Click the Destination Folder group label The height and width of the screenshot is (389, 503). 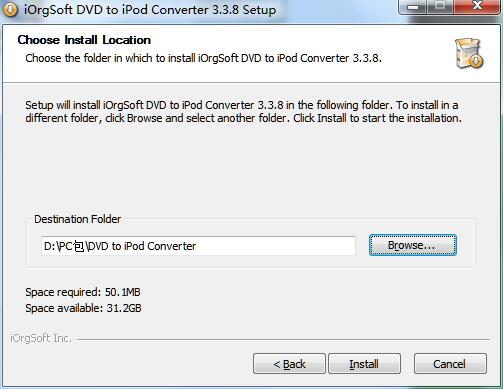click(78, 219)
